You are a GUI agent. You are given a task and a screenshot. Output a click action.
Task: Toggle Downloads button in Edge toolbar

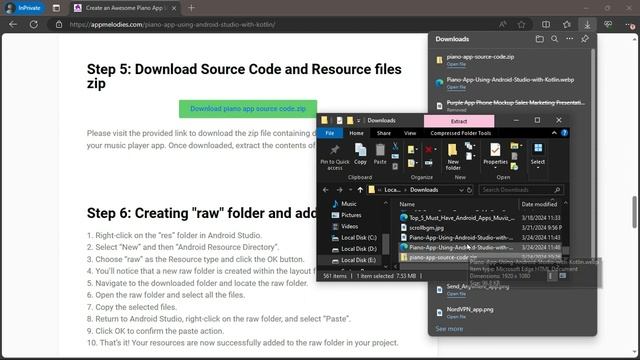click(x=587, y=24)
